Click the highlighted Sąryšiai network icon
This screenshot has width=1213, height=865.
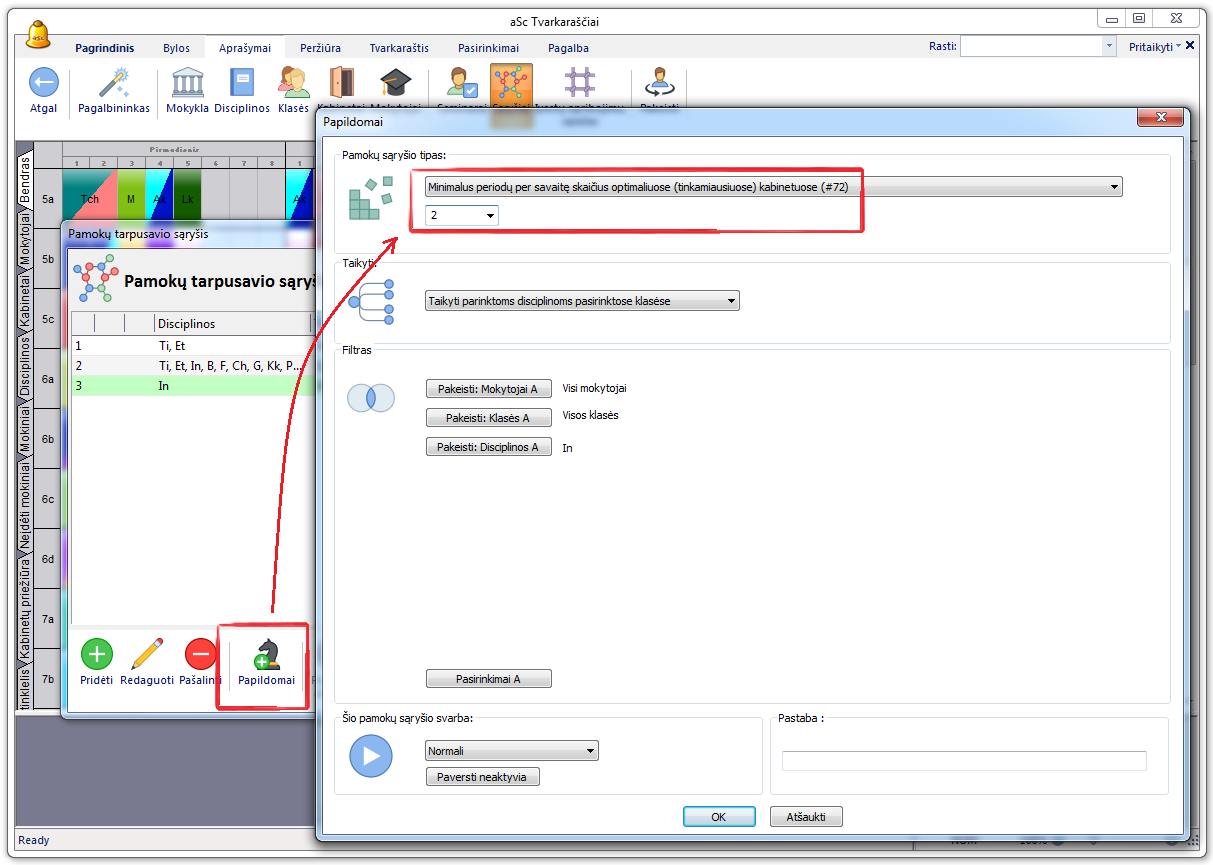(x=511, y=83)
